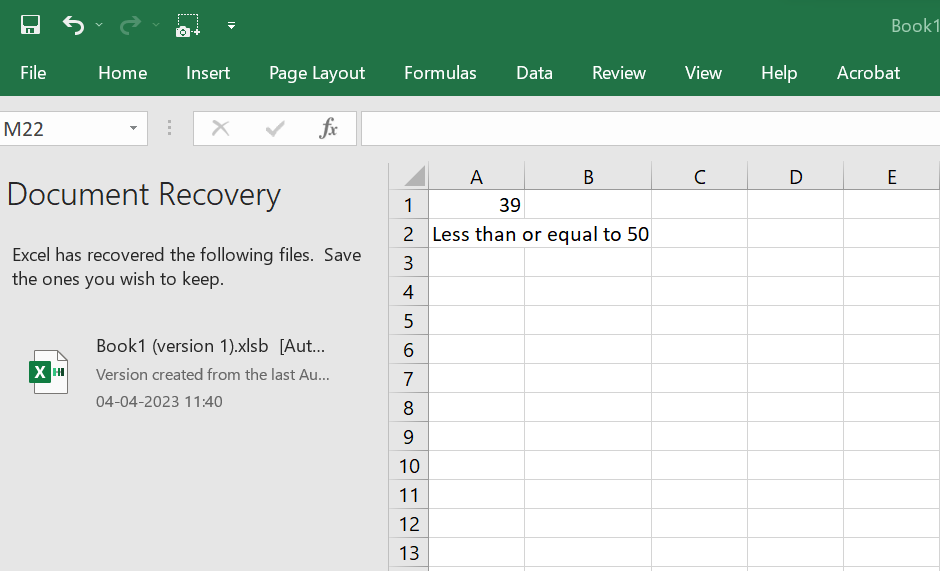
Task: Select column D header
Action: [x=796, y=177]
